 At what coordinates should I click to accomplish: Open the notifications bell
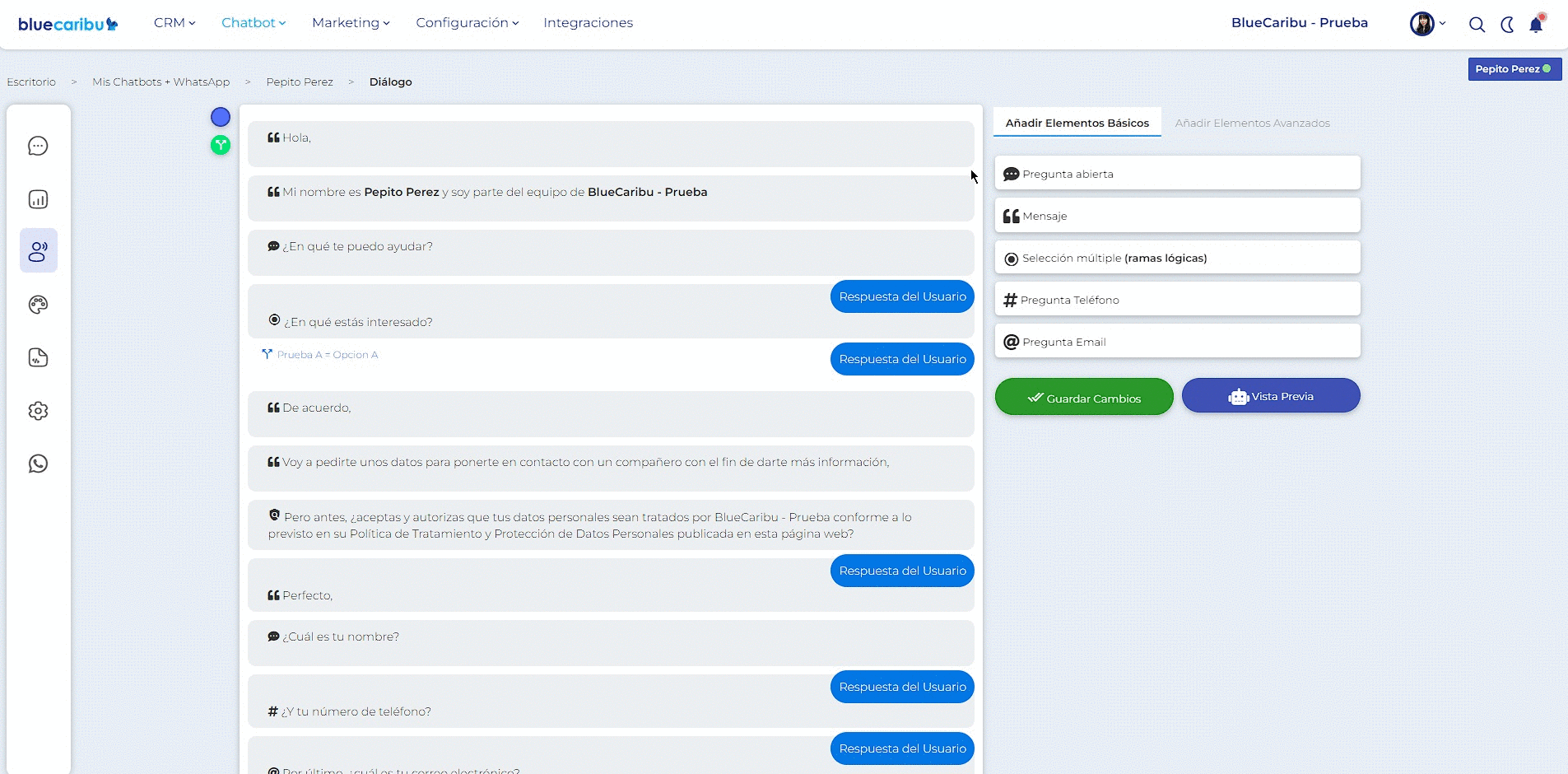tap(1536, 24)
